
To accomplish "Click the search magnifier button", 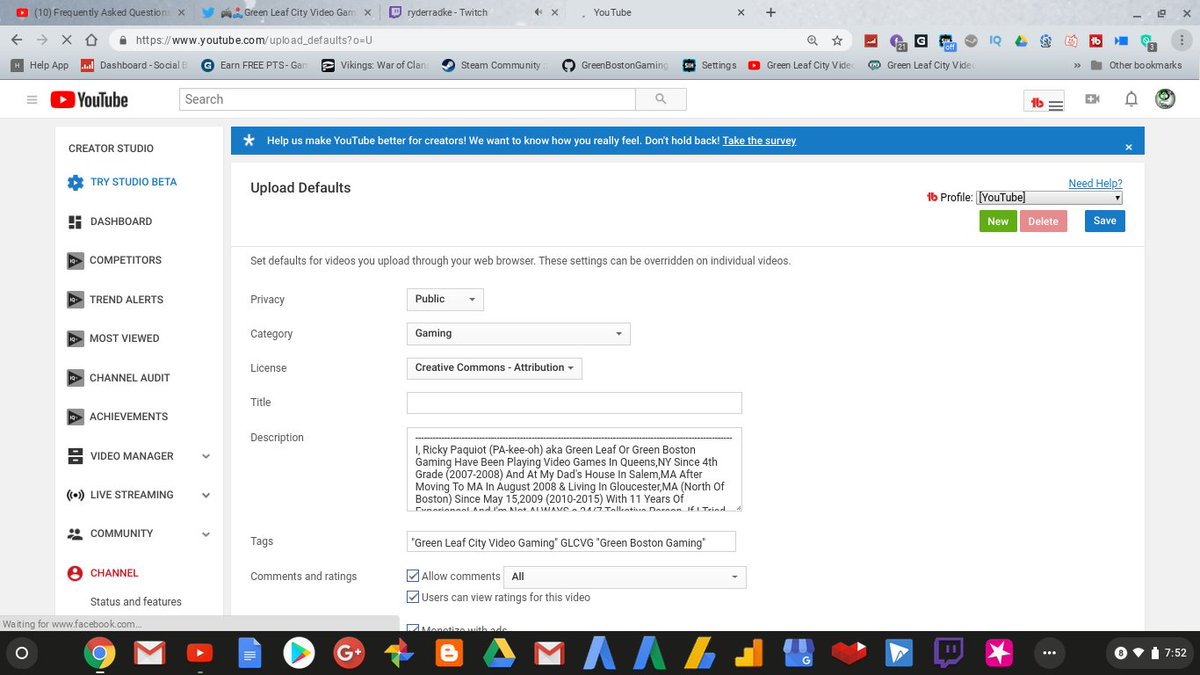I will point(661,99).
